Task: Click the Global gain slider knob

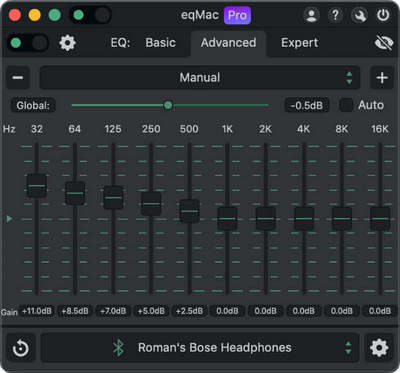Action: coord(168,105)
